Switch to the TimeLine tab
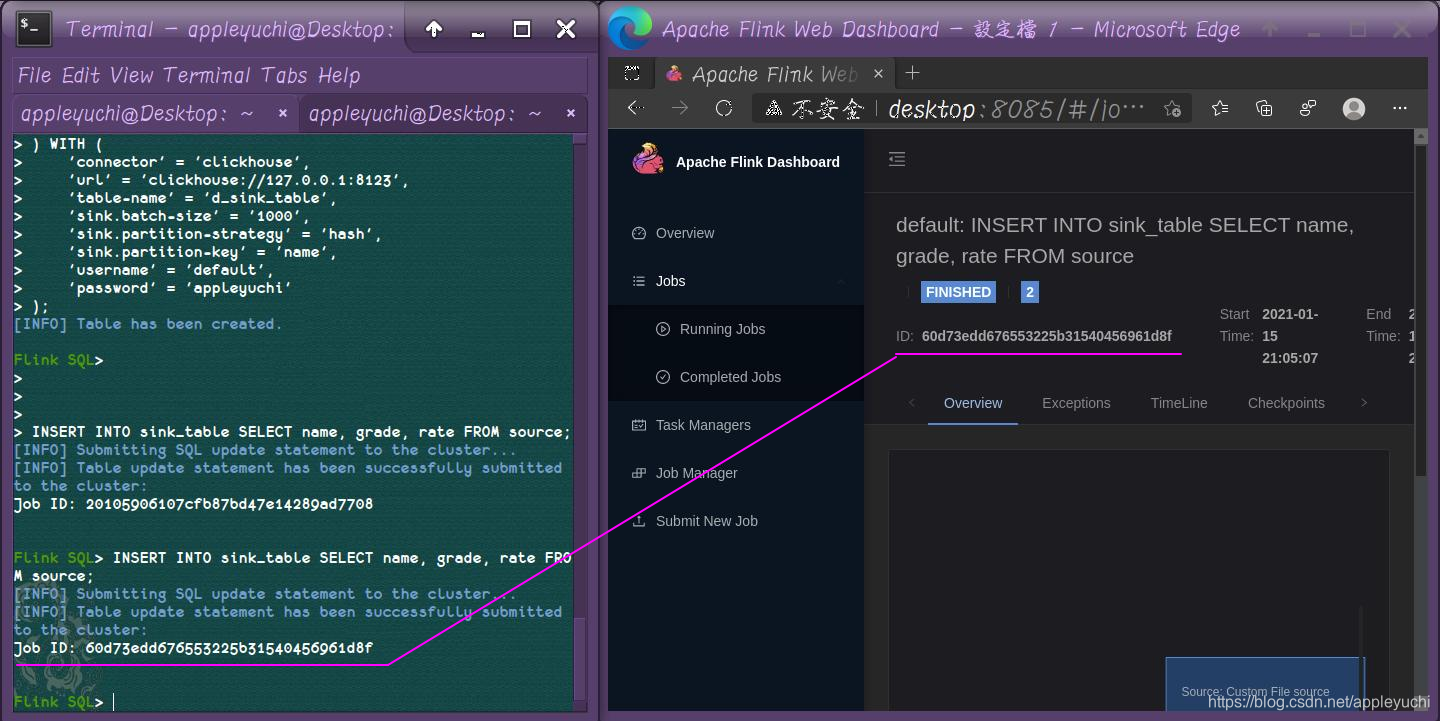 tap(1178, 403)
